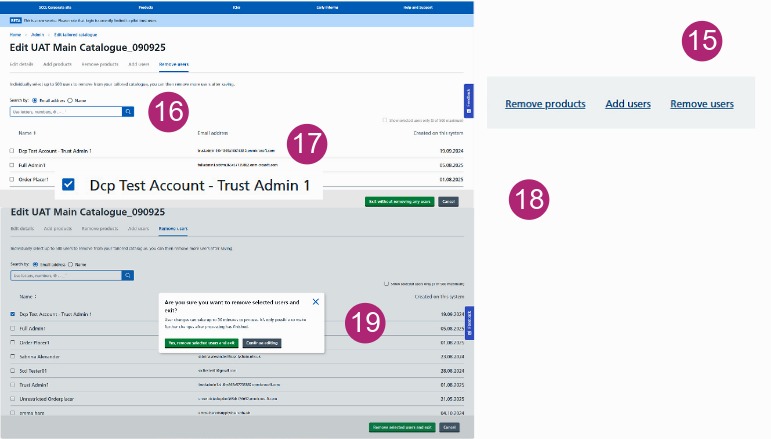Open Kits in the blue top navigation bar
This screenshot has width=771, height=439.
[237, 7]
